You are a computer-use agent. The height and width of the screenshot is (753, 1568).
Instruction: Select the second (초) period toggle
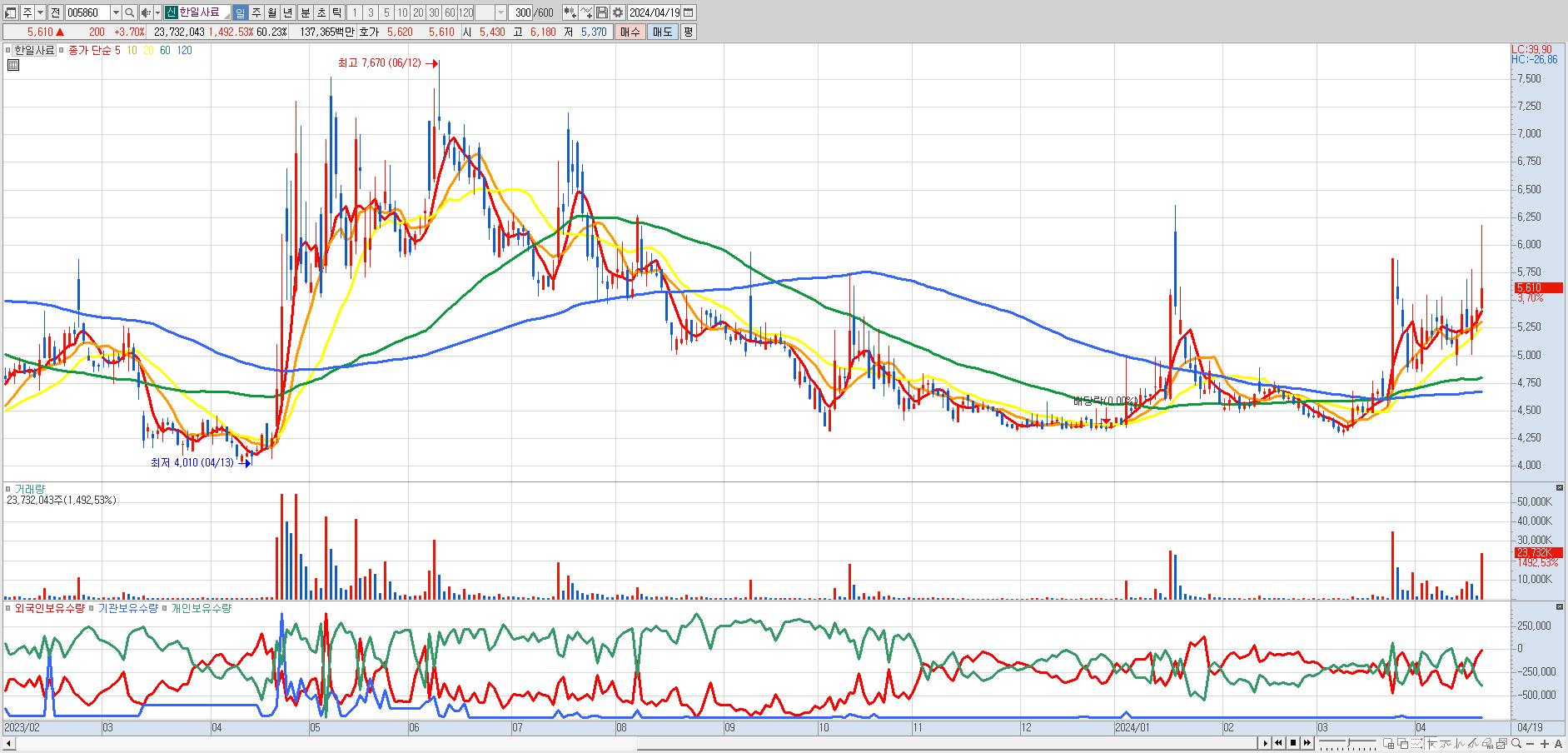point(320,12)
